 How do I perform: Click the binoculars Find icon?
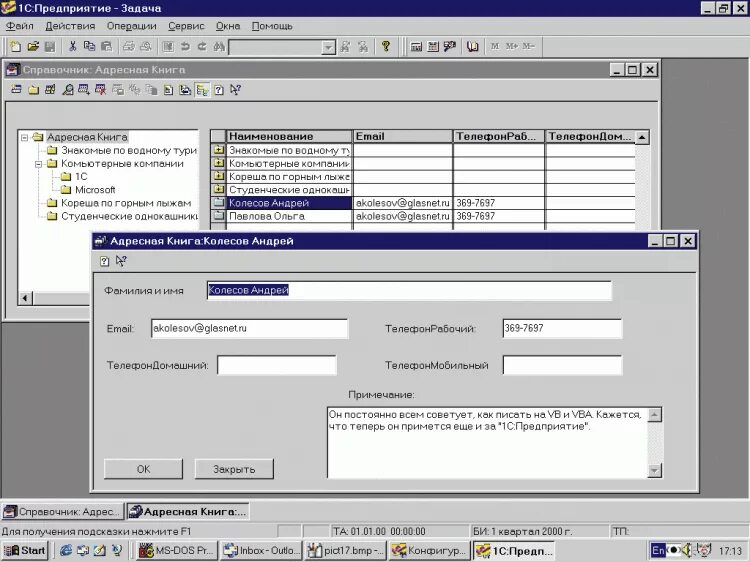click(219, 46)
